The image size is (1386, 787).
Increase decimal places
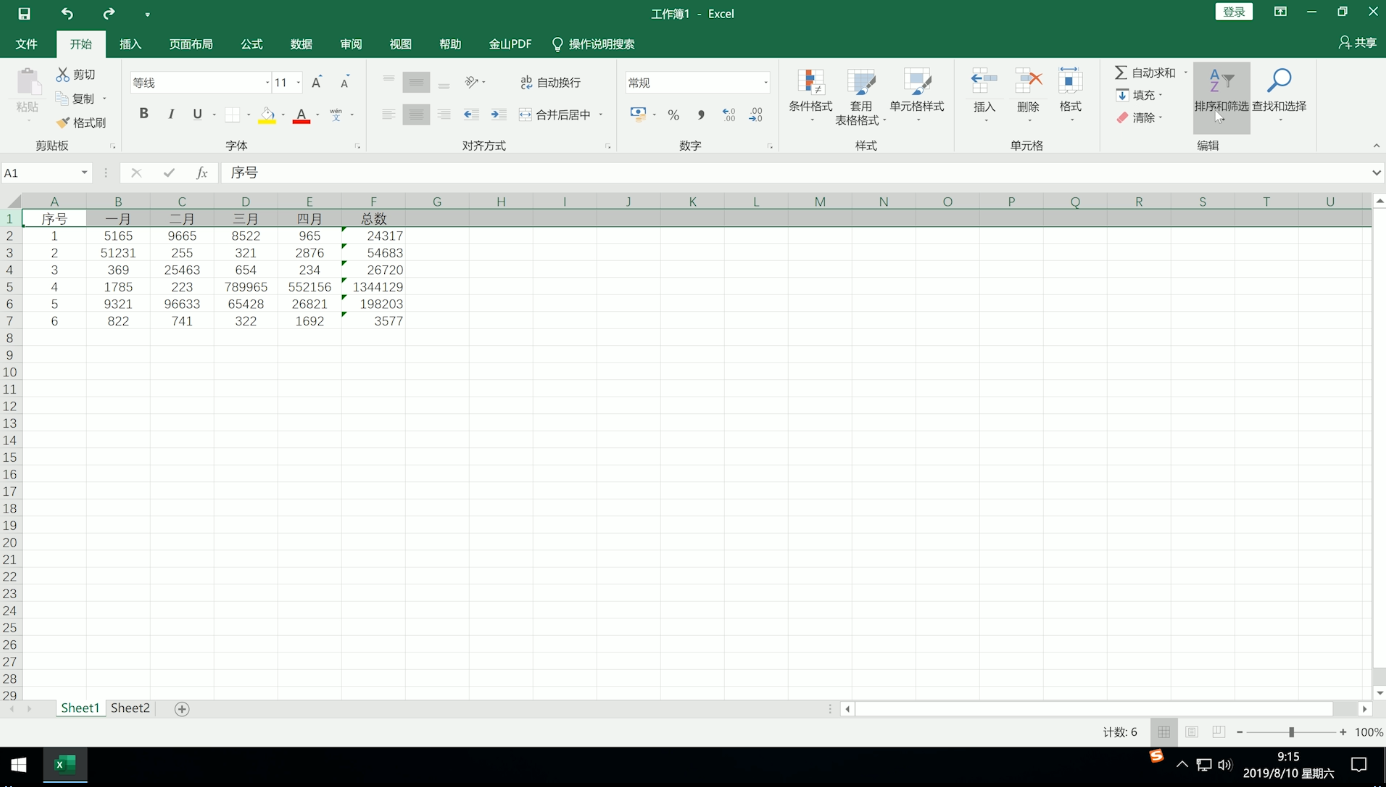pos(729,115)
